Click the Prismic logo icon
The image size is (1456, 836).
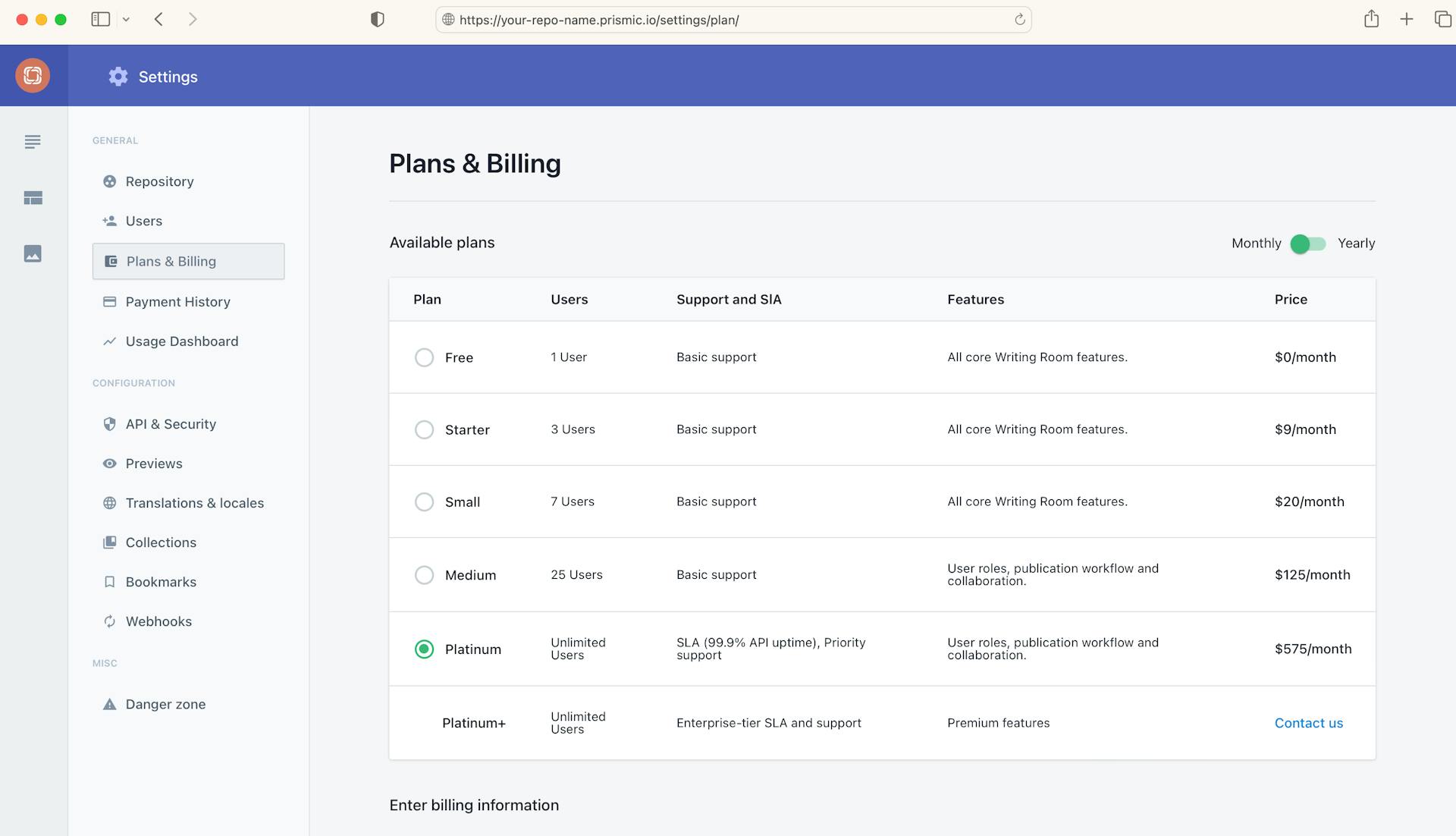pyautogui.click(x=33, y=75)
